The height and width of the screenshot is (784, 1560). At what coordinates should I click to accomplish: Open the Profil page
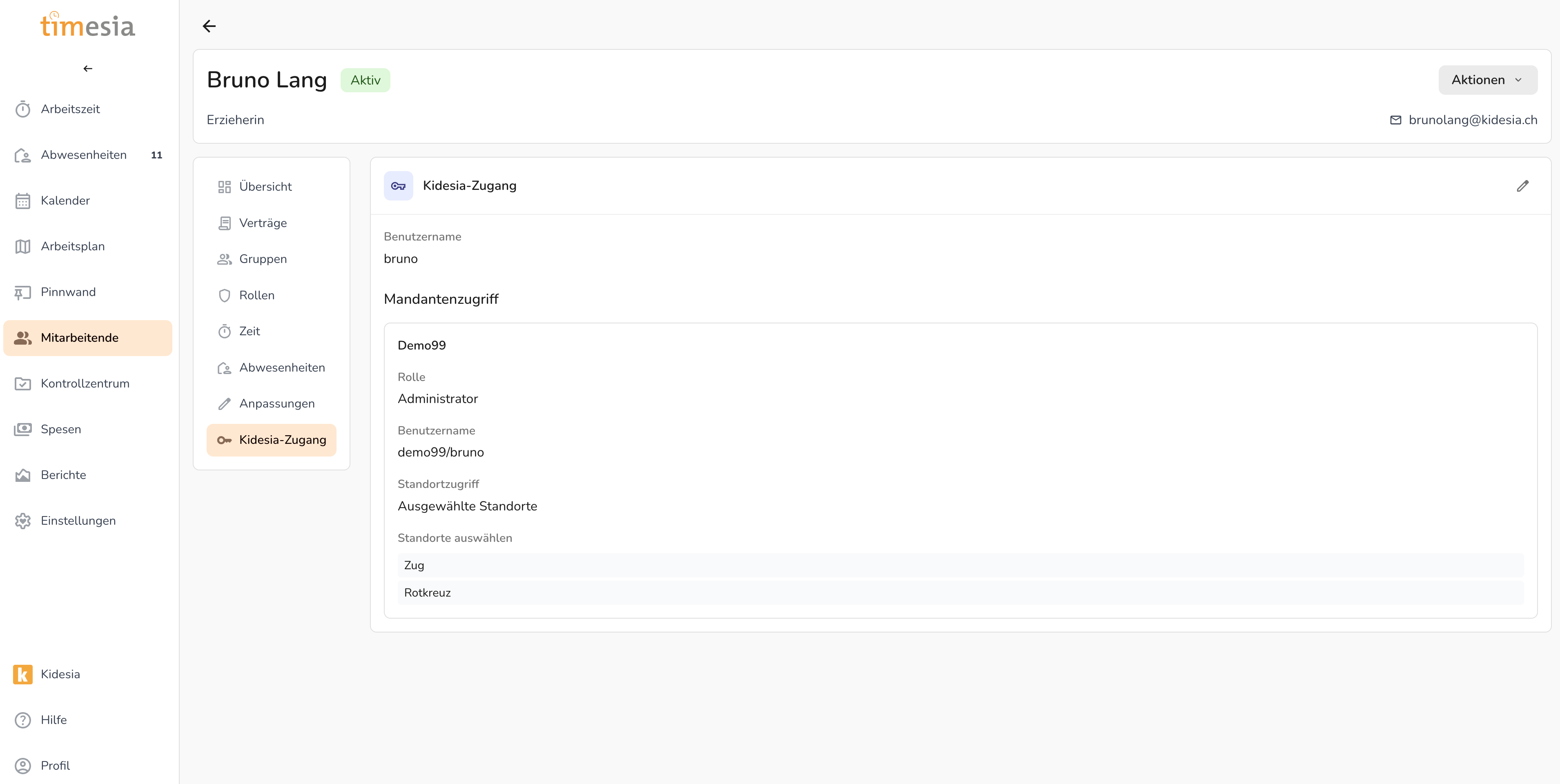pos(55,765)
